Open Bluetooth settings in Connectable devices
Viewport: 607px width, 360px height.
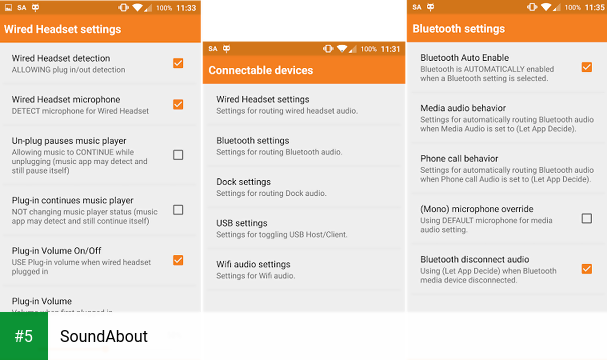(304, 146)
